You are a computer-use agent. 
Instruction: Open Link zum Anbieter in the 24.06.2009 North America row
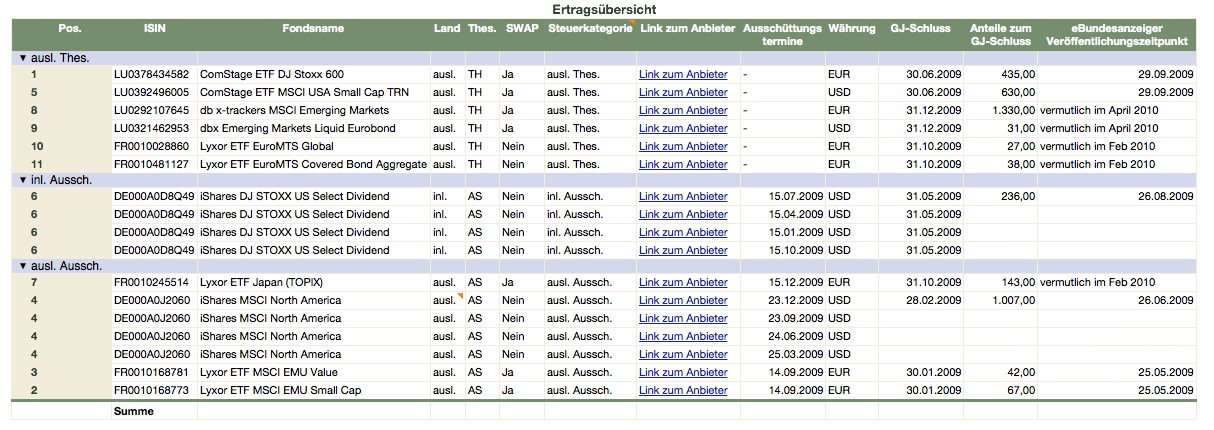(x=683, y=336)
